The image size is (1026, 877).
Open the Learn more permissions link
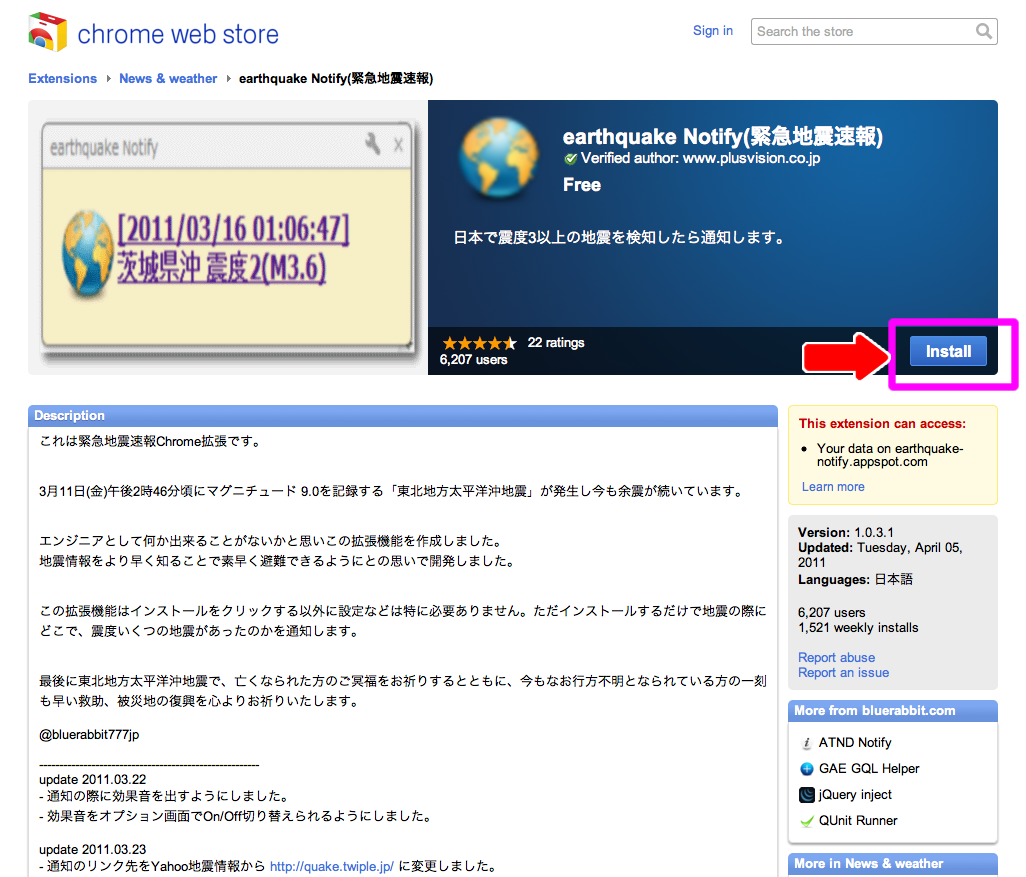pyautogui.click(x=833, y=486)
